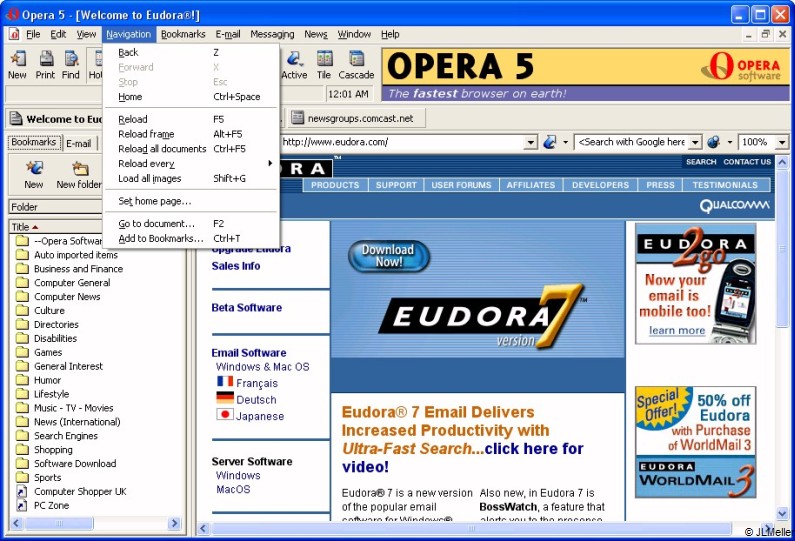The width and height of the screenshot is (795, 541).
Task: Open the PRODUCTS nav link
Action: coord(335,185)
